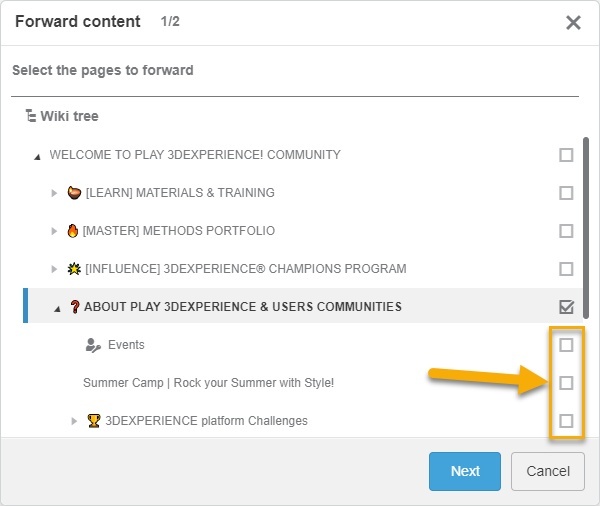The image size is (600, 506).
Task: Click the flame icon beside MASTER
Action: coord(73,231)
